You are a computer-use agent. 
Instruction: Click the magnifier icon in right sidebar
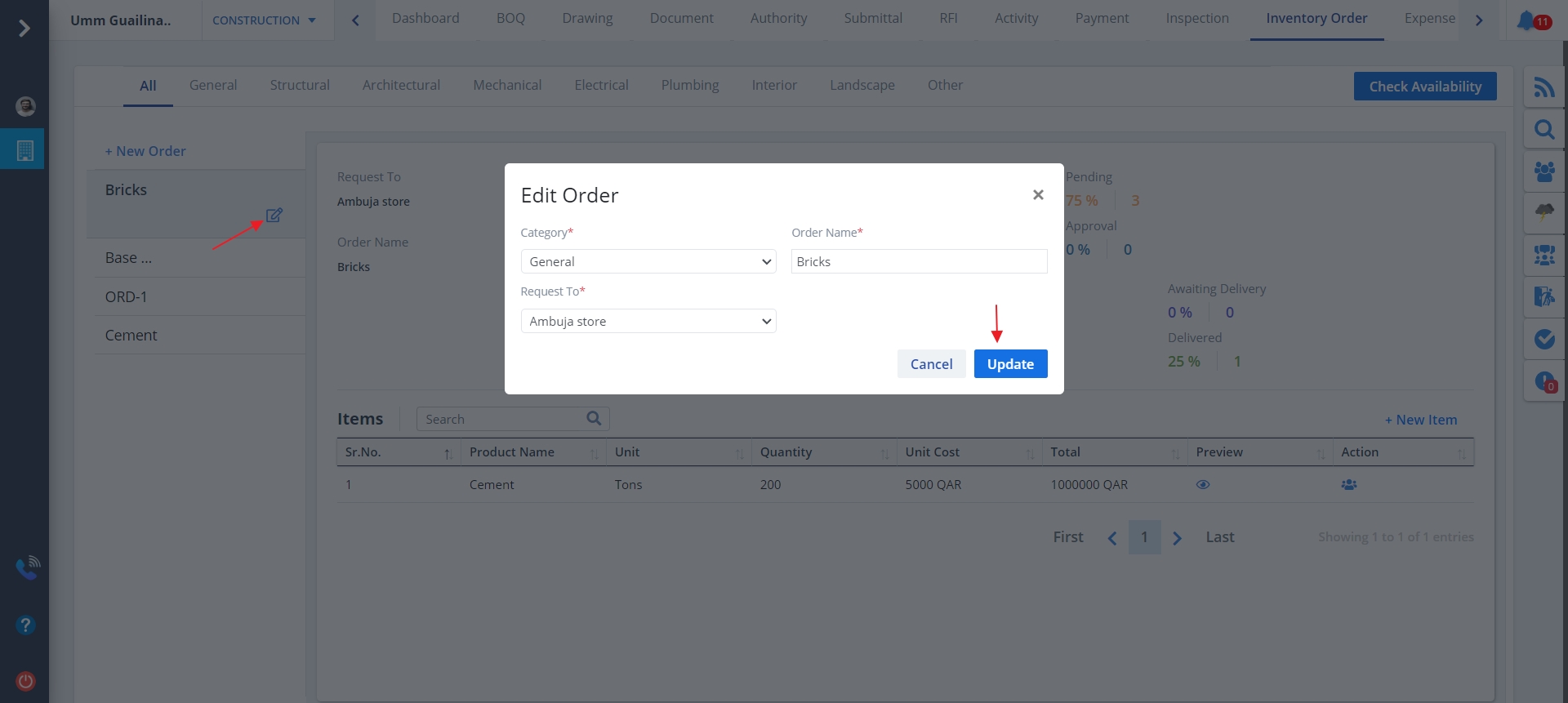1543,130
